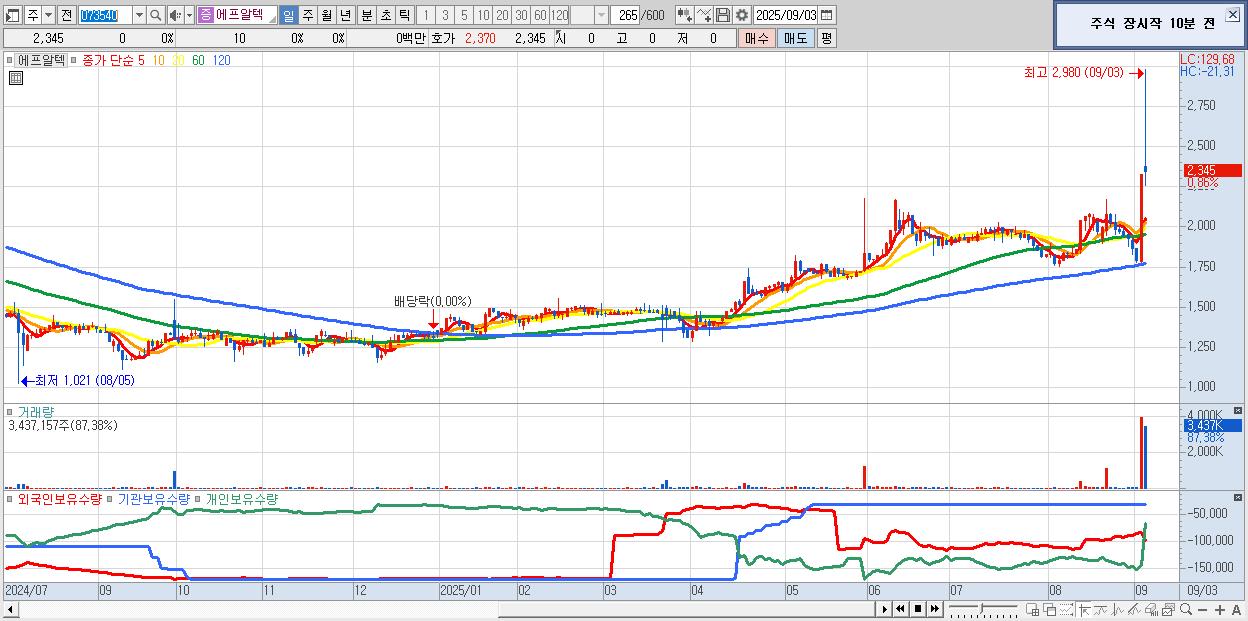1248x621 pixels.
Task: Click the plus zoom-in icon
Action: click(1220, 610)
